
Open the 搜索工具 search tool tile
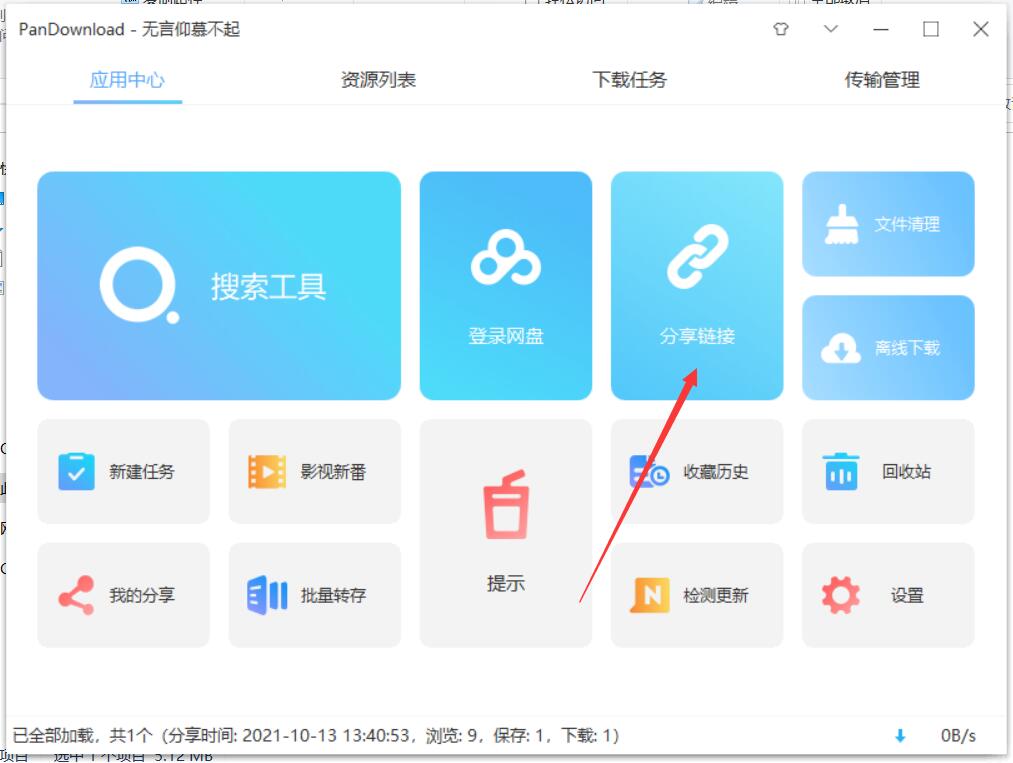[219, 286]
